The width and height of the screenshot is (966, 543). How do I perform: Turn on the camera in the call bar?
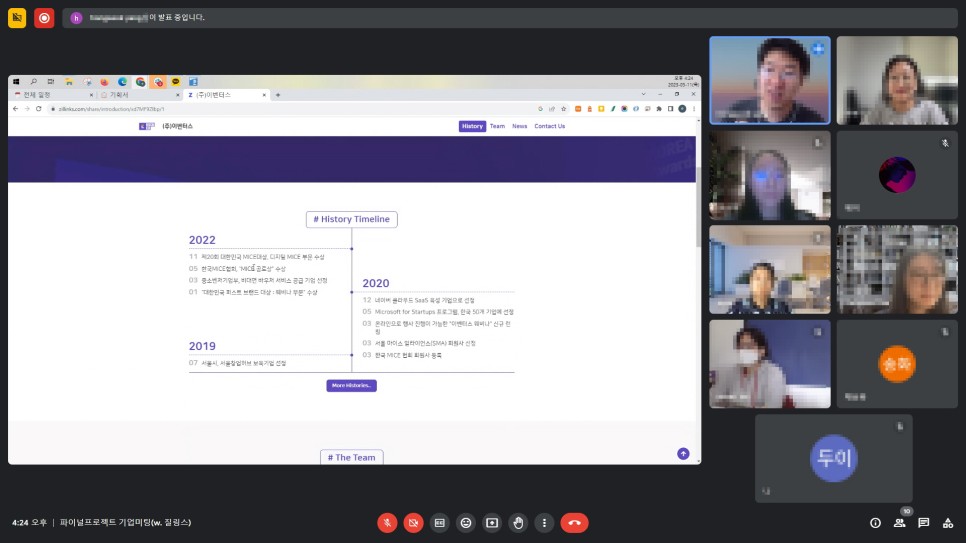pos(413,522)
